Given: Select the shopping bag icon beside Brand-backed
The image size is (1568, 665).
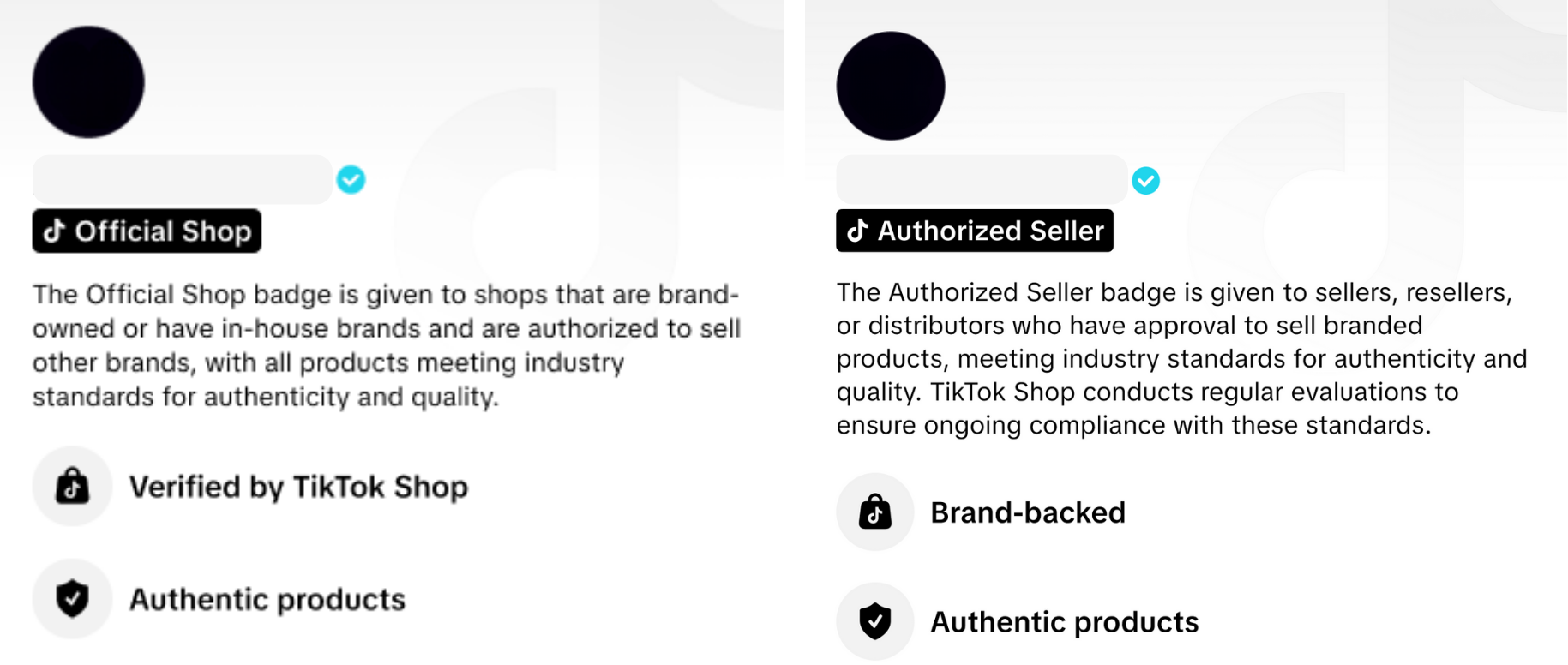Looking at the screenshot, I should (x=874, y=512).
